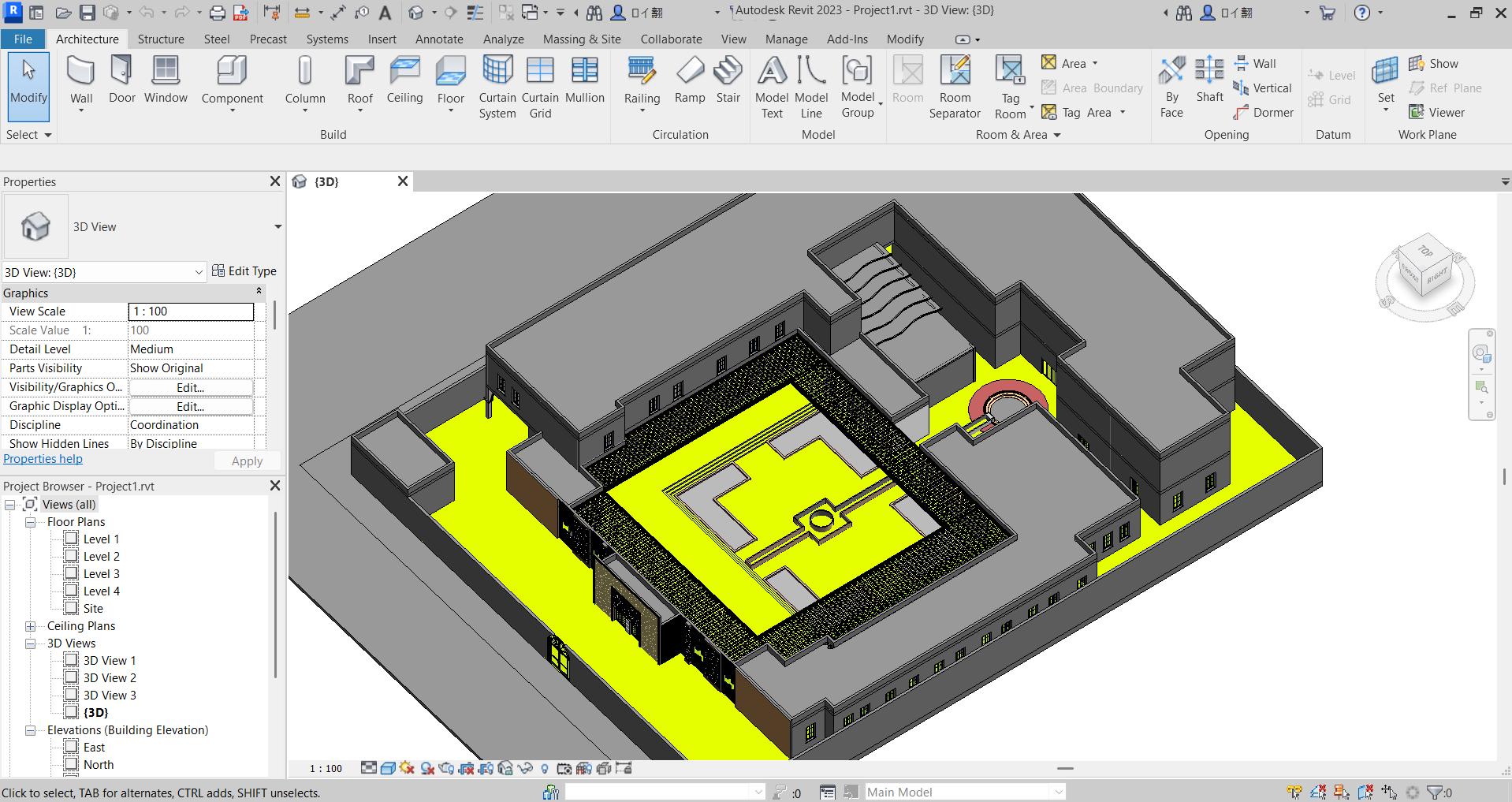Choose the Shaft opening tool

(1209, 80)
